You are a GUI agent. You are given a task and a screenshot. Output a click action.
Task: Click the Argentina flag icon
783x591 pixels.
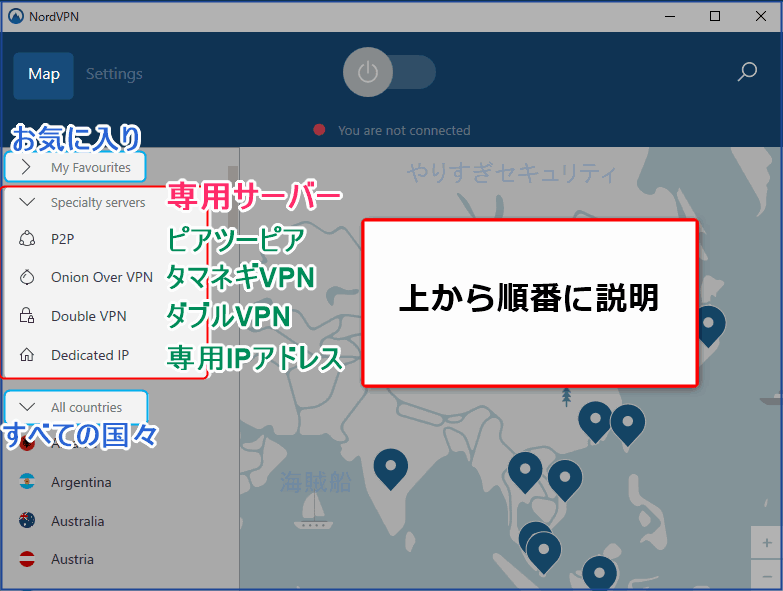(x=27, y=482)
